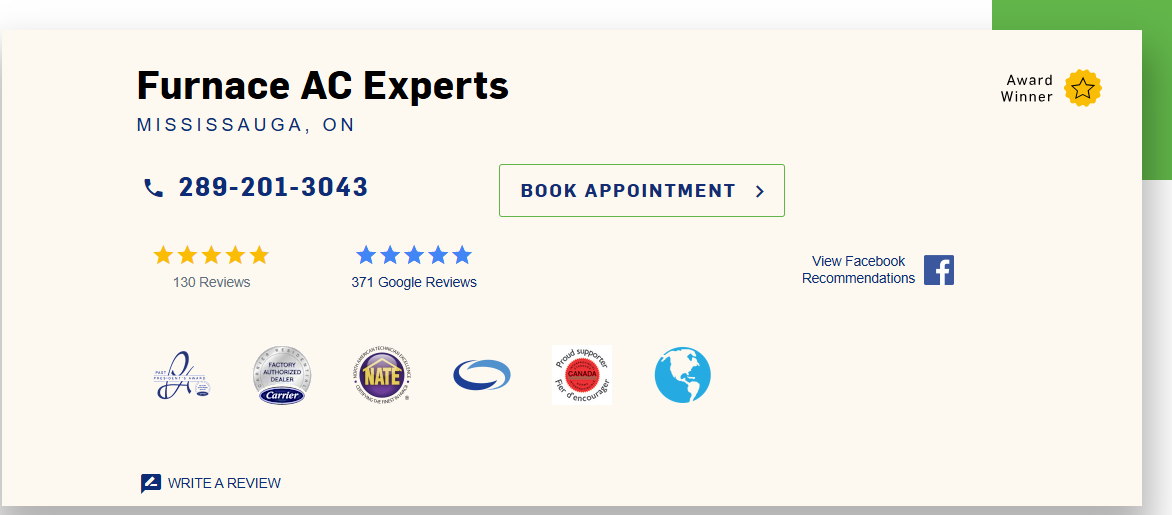Screen dimensions: 1172x515
Task: Click the 130 Reviews text
Action: 211,282
